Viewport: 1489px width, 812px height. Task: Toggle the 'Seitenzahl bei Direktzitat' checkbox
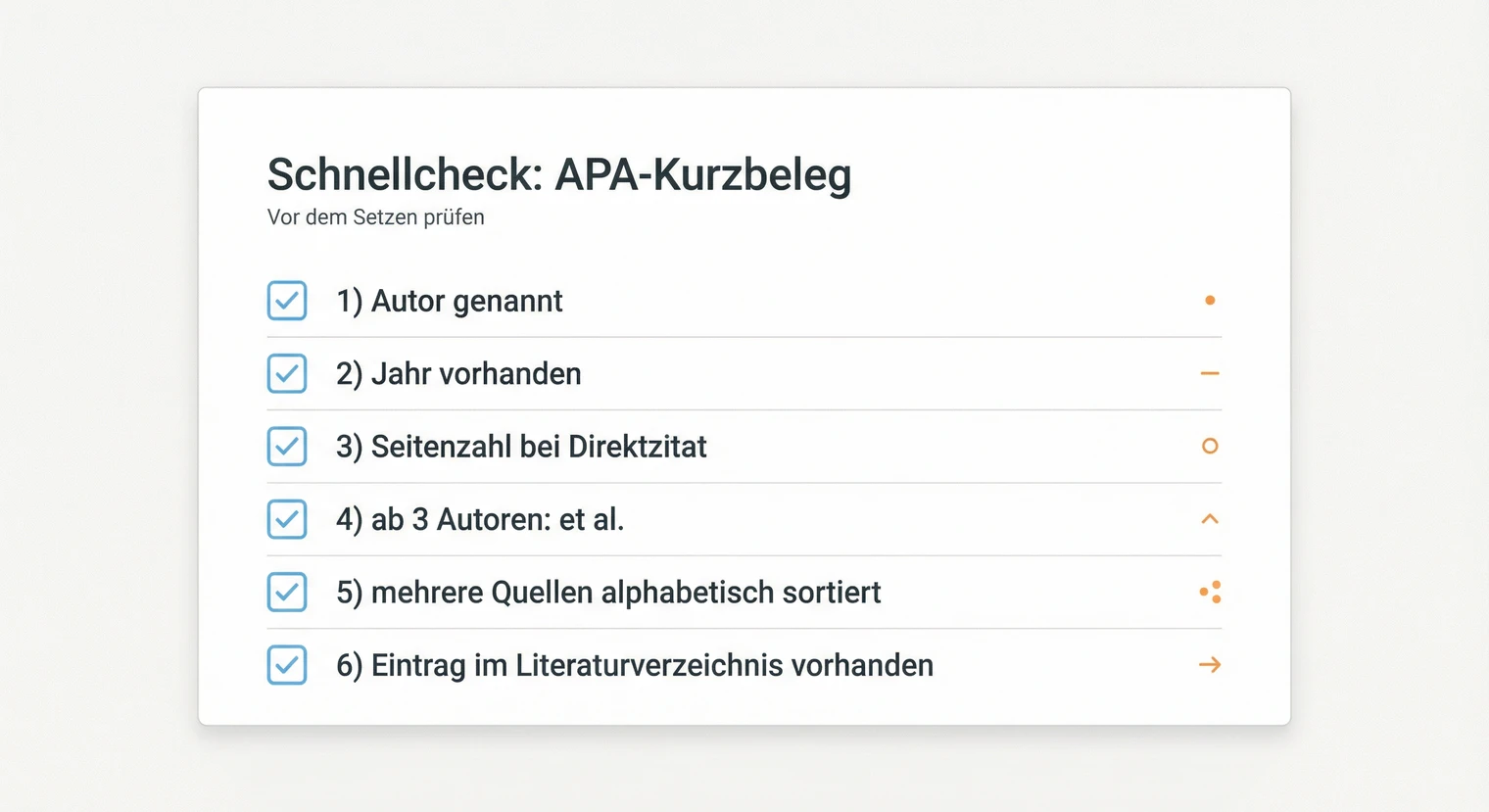pos(286,446)
